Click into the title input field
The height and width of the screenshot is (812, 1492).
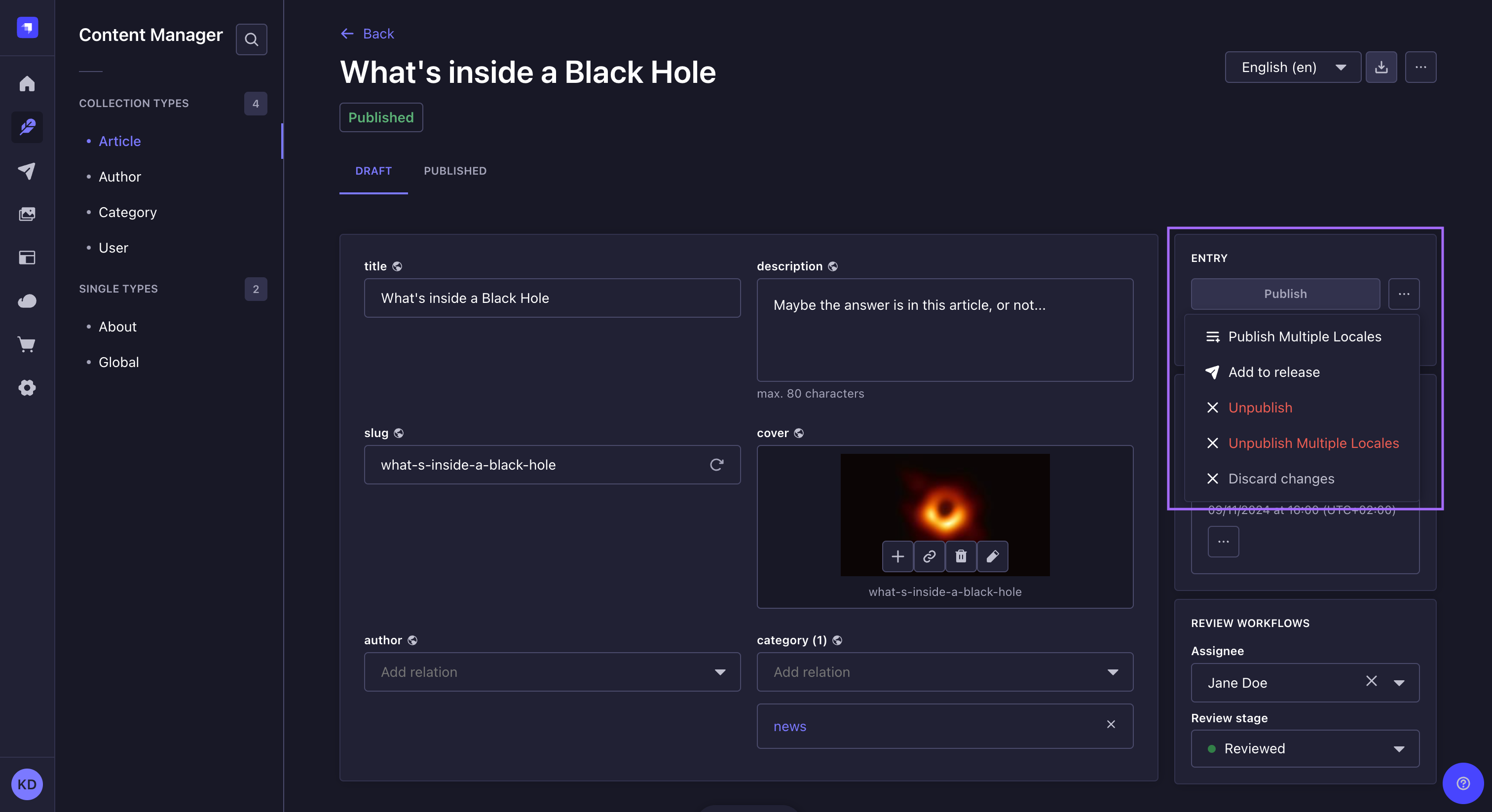click(552, 297)
